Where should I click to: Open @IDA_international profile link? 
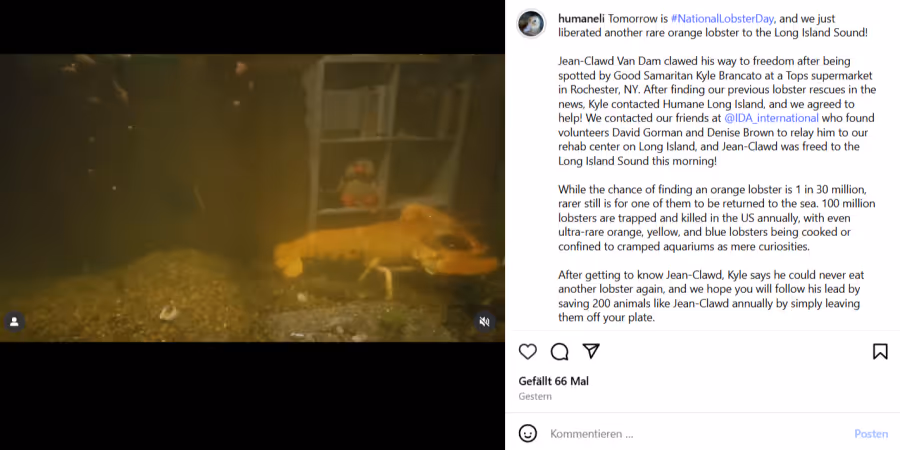[x=771, y=118]
